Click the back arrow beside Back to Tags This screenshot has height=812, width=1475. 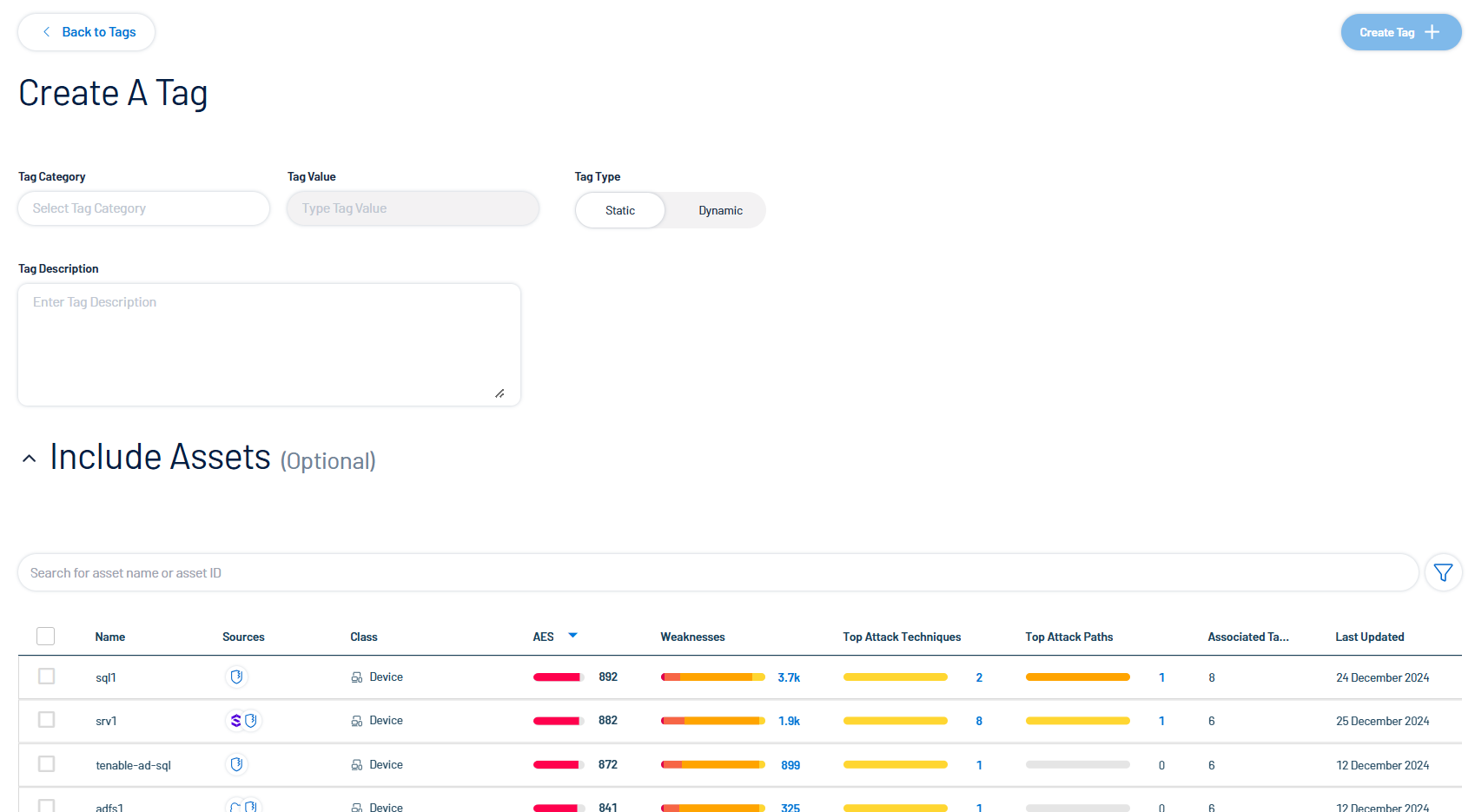point(47,32)
